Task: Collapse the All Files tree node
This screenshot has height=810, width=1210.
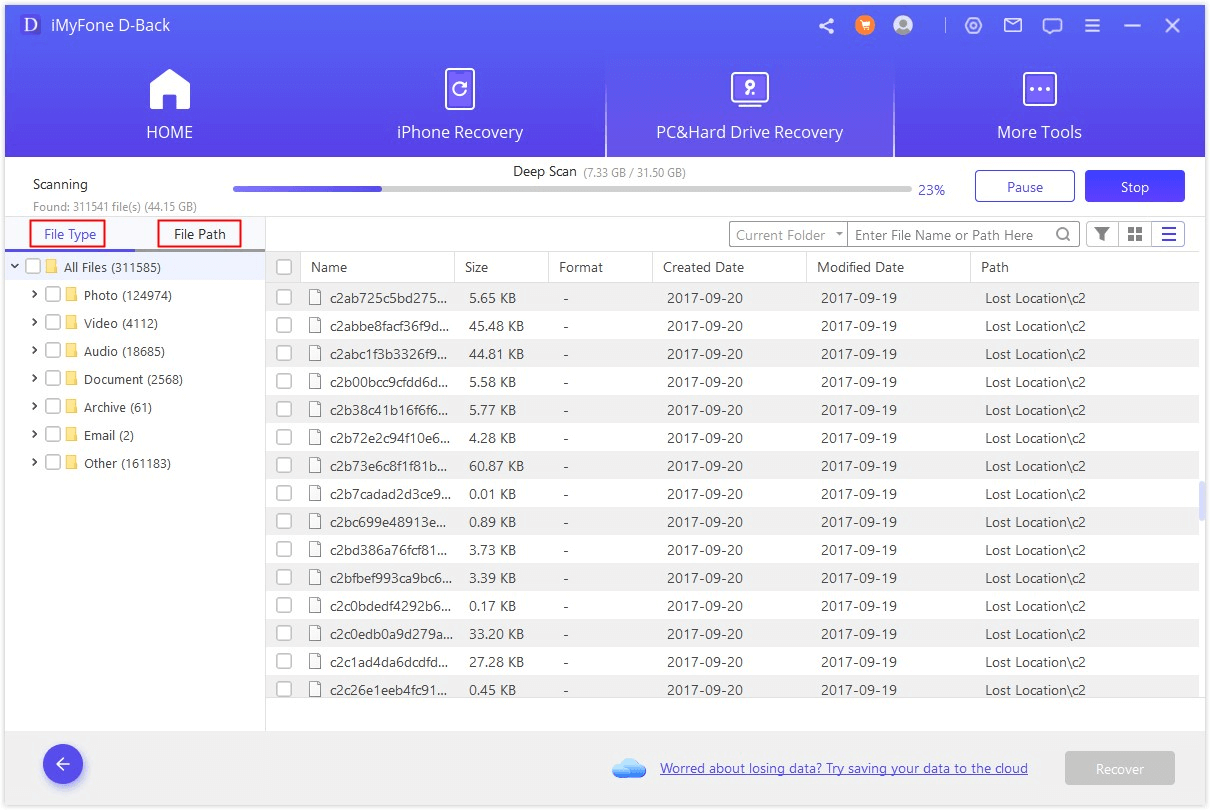Action: (x=15, y=267)
